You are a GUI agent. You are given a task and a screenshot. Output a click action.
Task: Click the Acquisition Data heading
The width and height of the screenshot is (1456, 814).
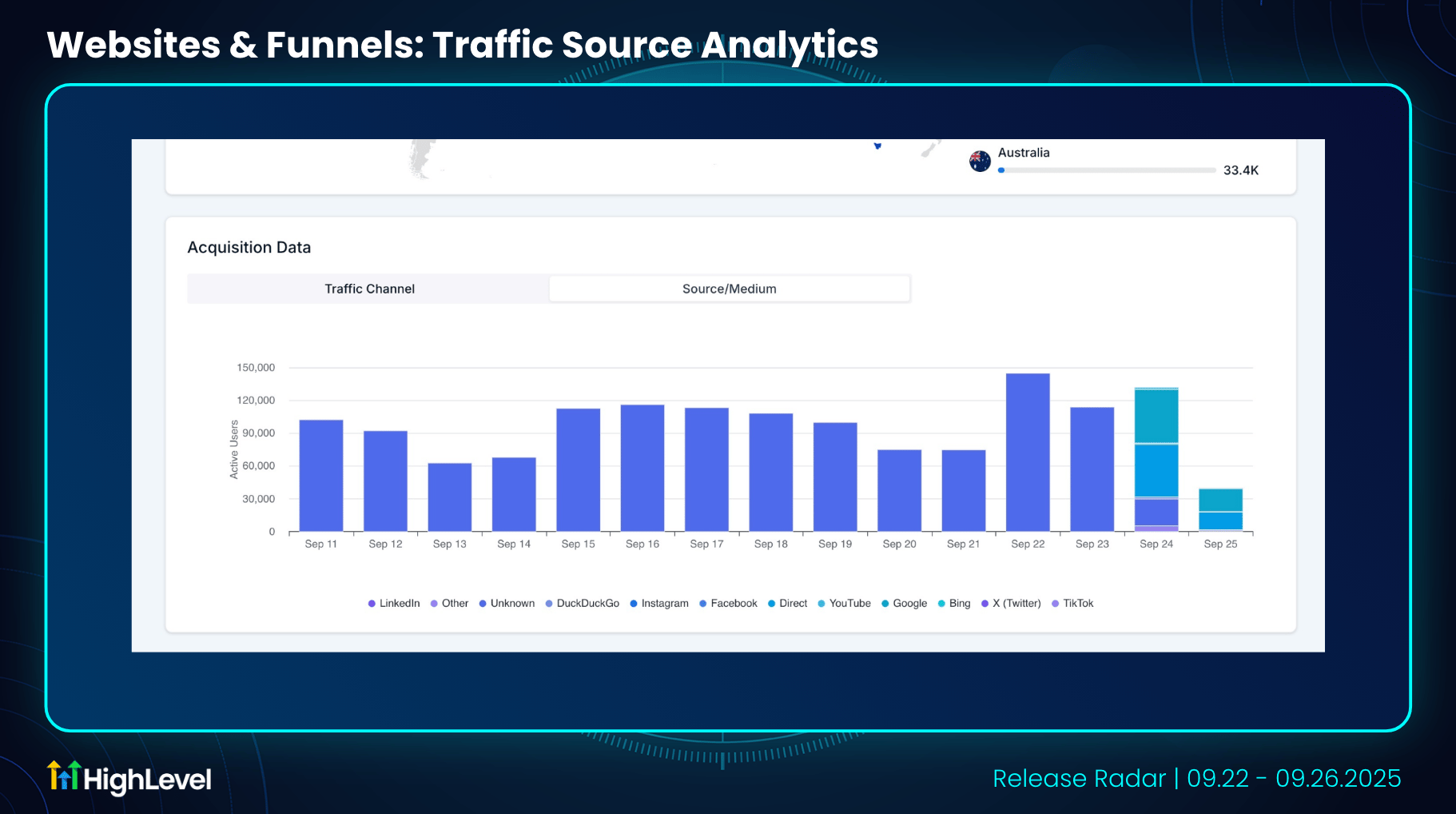(x=249, y=248)
